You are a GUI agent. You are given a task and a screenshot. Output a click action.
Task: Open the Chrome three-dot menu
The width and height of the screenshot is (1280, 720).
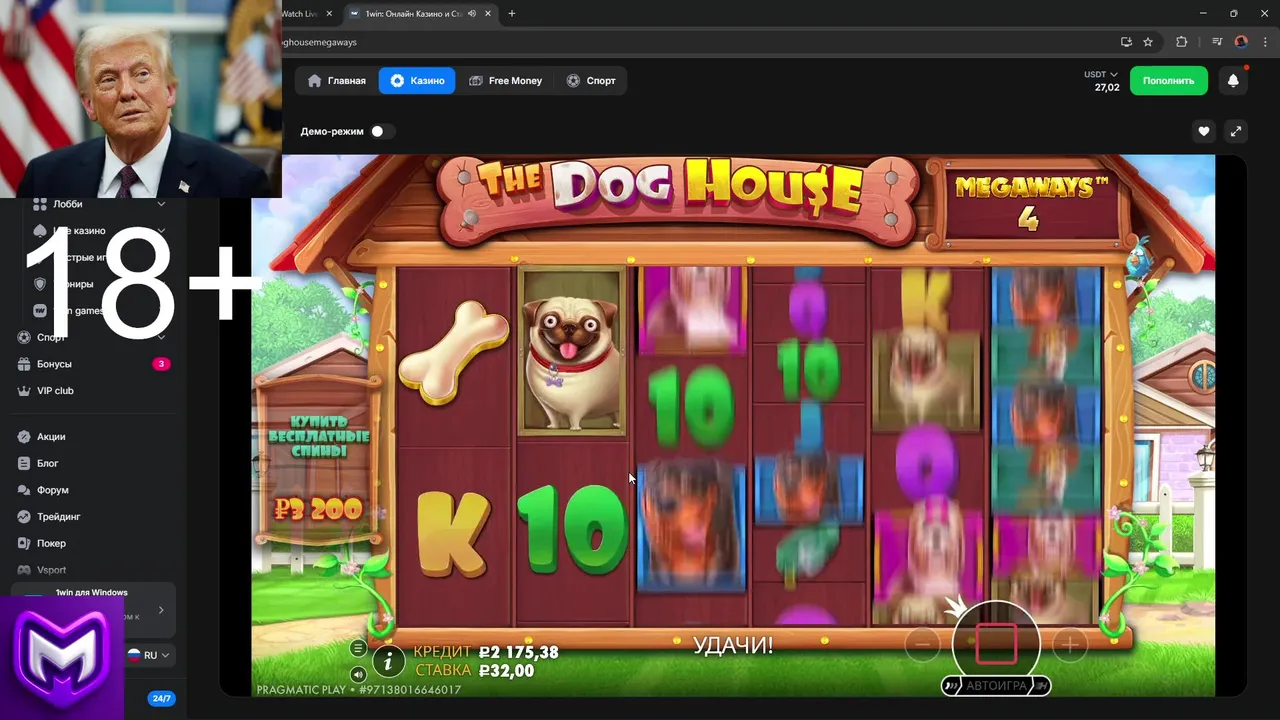(1266, 42)
